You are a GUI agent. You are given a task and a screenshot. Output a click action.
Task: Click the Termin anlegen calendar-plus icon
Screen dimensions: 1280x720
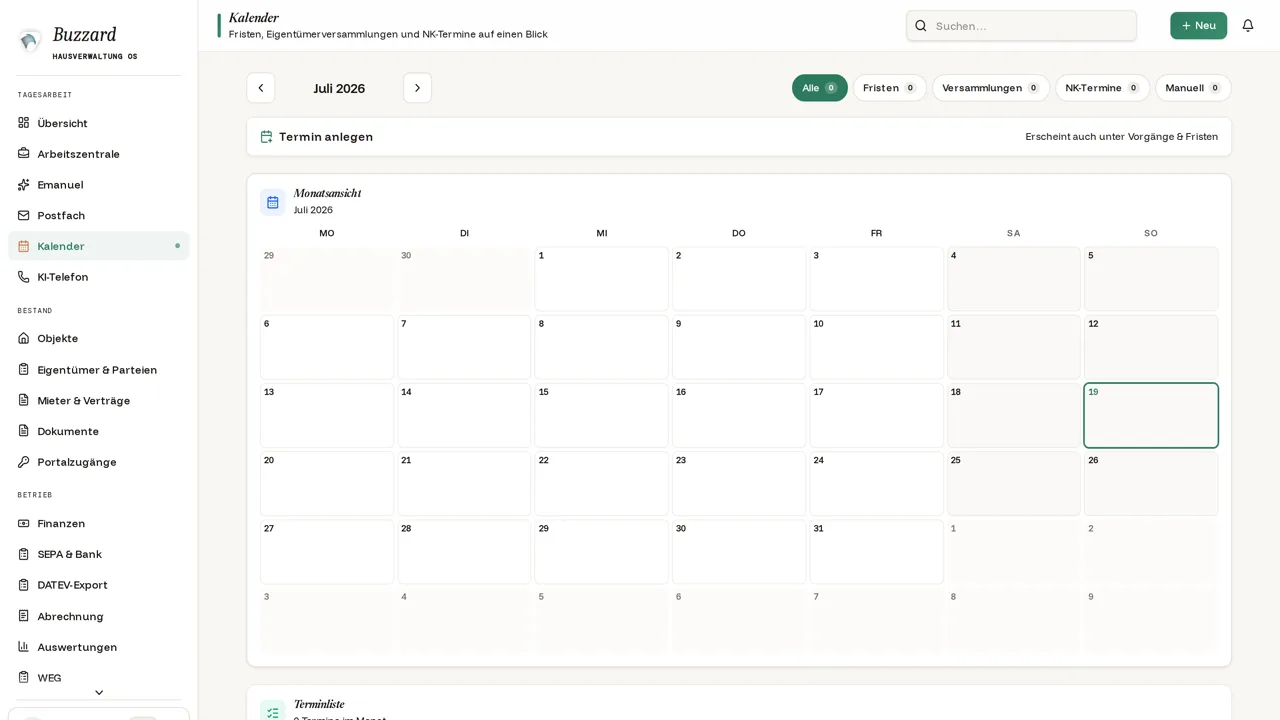coord(267,137)
